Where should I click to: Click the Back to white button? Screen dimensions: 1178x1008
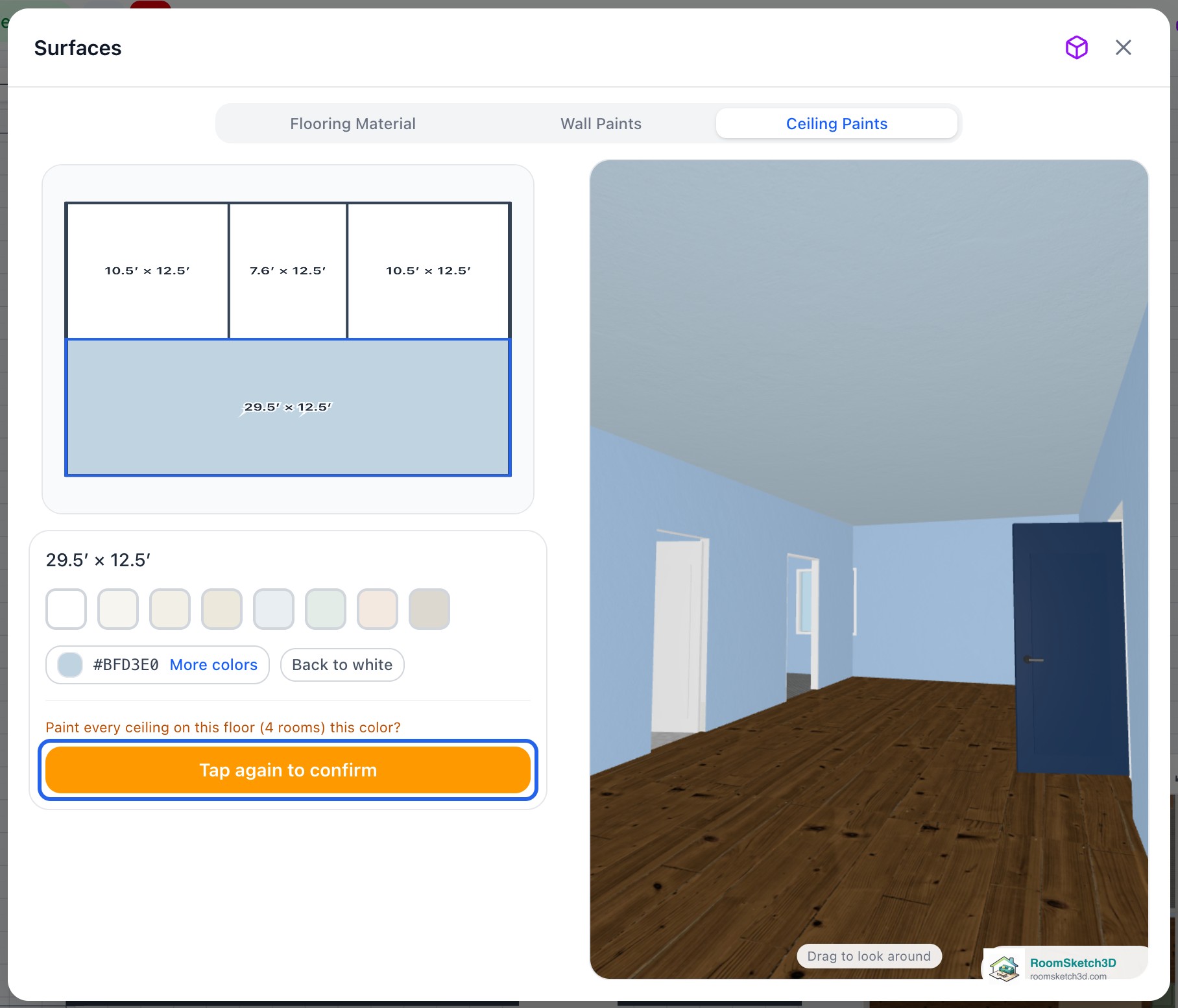point(343,665)
